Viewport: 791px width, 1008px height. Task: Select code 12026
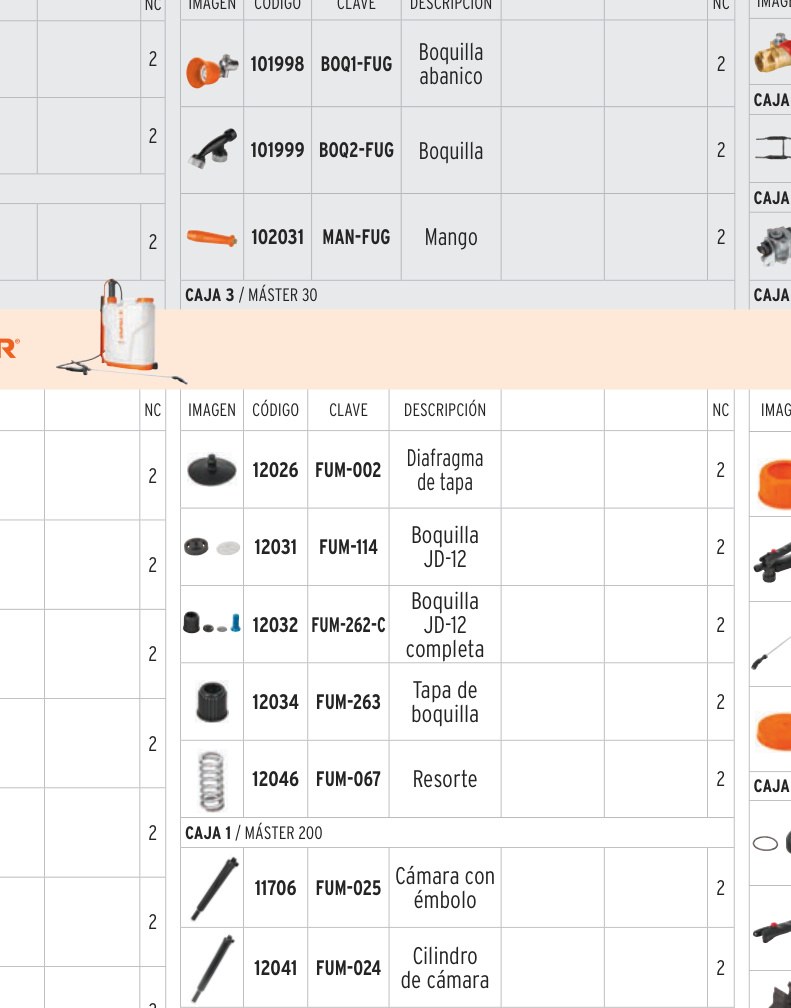pyautogui.click(x=275, y=470)
